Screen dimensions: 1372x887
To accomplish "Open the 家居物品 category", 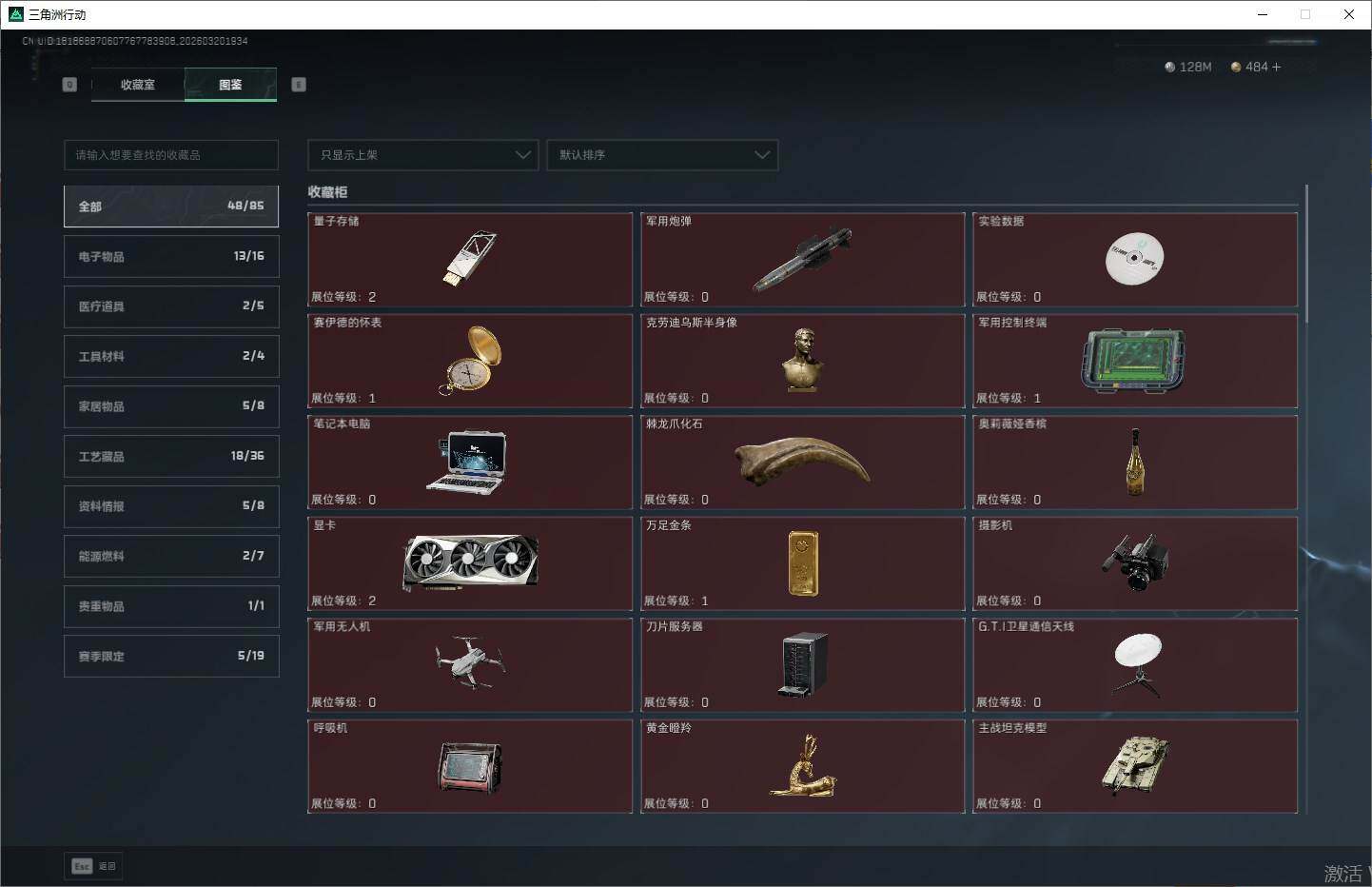I will pyautogui.click(x=171, y=406).
